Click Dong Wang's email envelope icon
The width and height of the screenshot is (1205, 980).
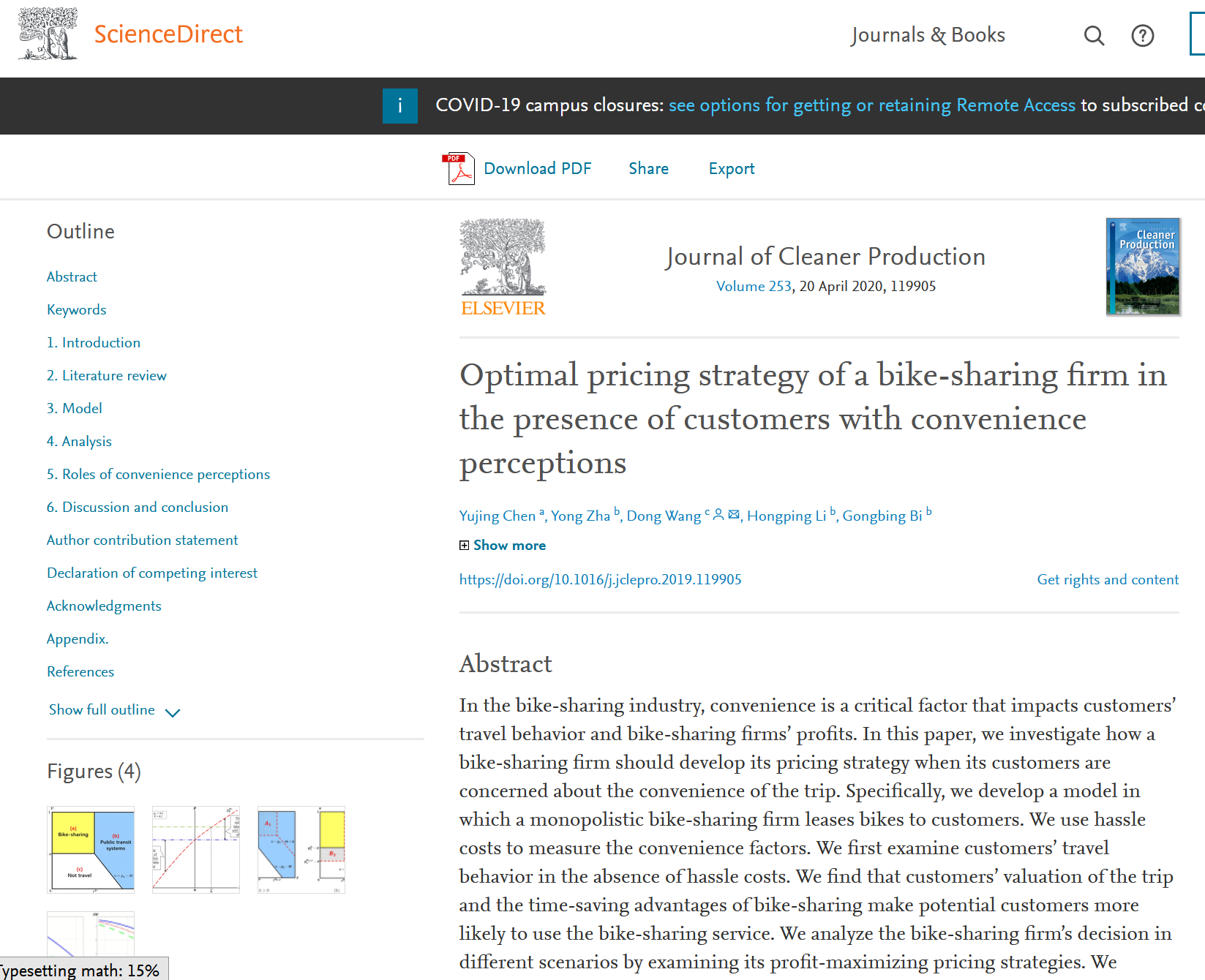tap(734, 515)
